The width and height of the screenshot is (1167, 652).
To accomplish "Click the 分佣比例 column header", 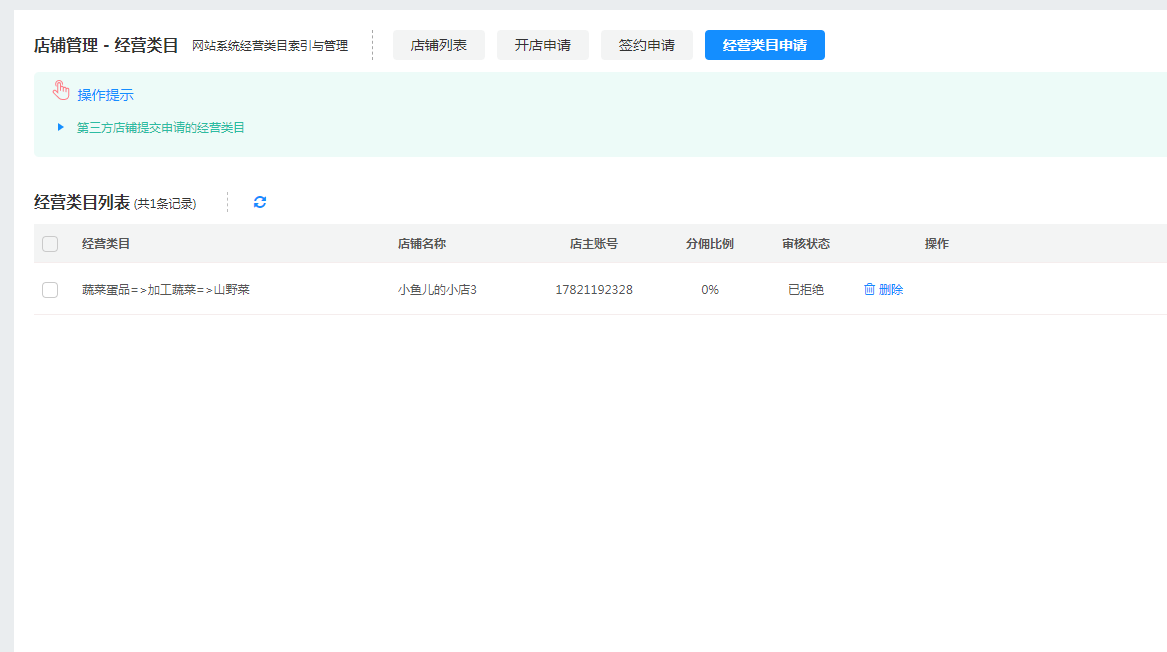I will pyautogui.click(x=710, y=244).
